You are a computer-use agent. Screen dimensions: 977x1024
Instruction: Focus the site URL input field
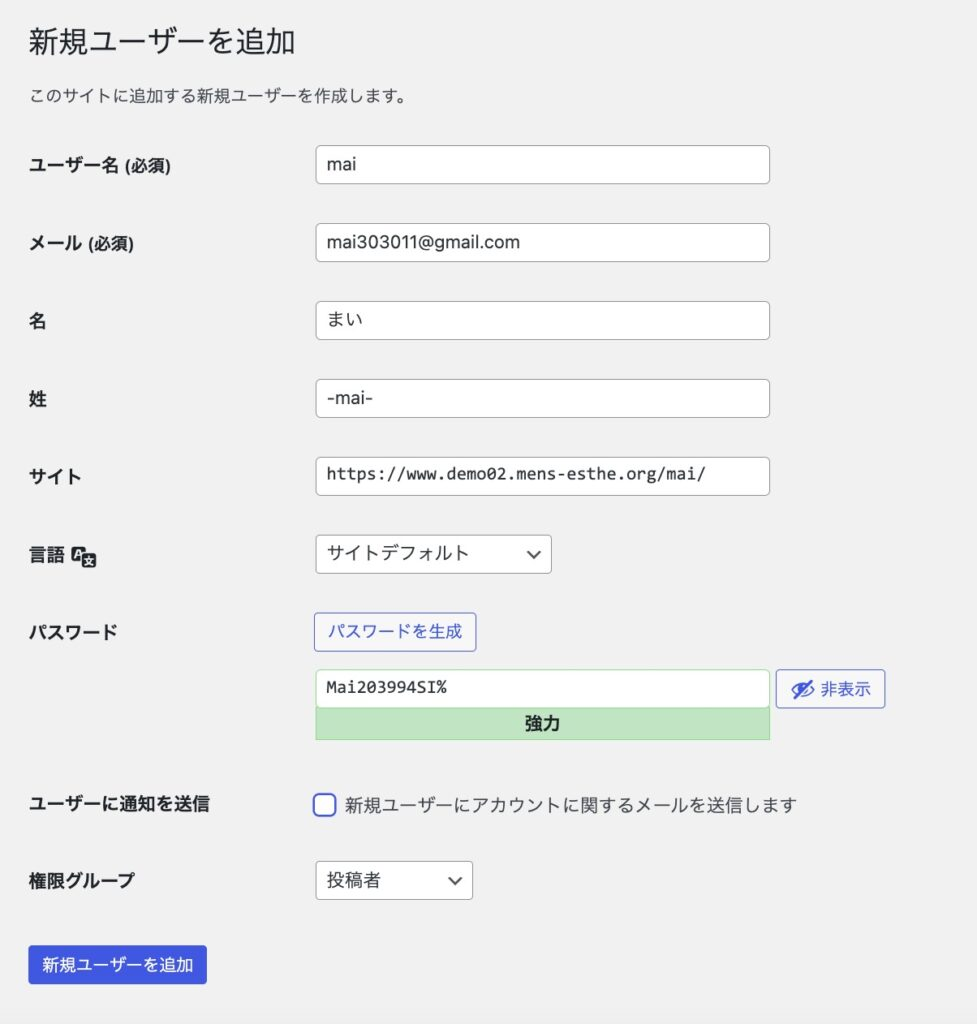tap(542, 476)
